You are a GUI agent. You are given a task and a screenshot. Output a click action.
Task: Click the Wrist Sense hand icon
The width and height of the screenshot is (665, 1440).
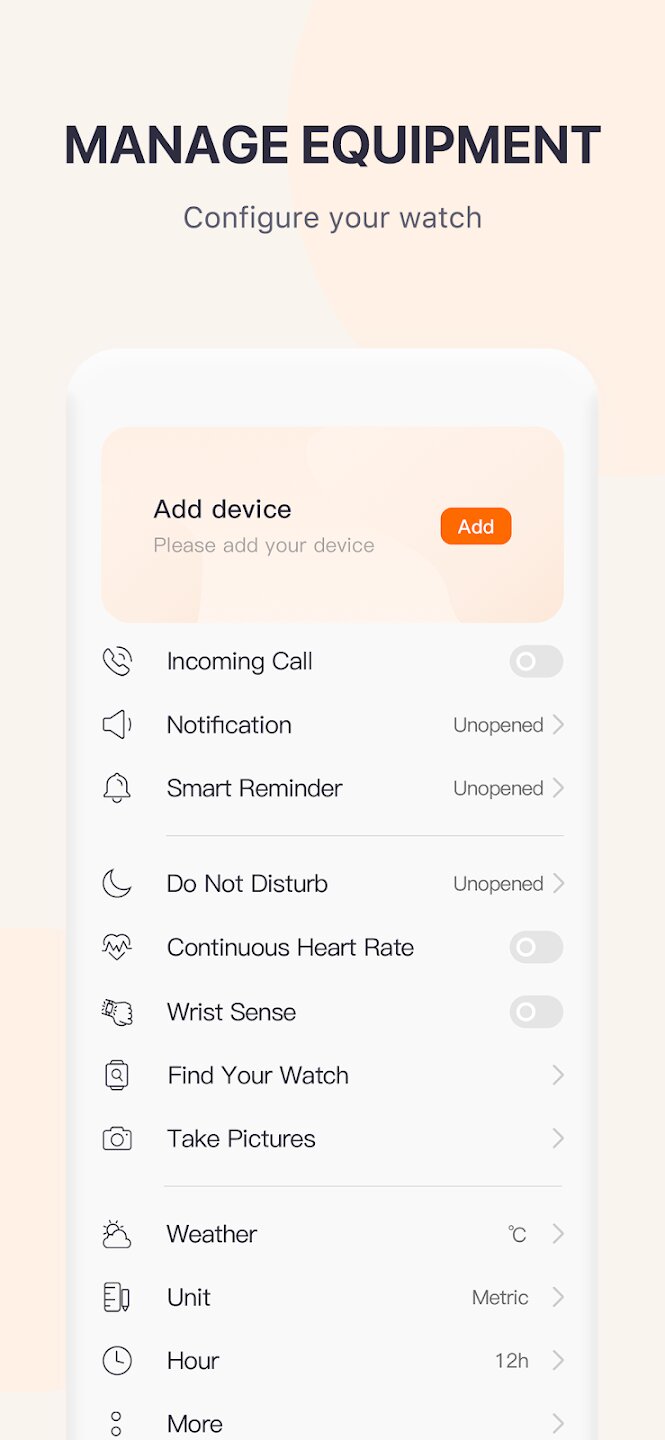click(x=117, y=1012)
